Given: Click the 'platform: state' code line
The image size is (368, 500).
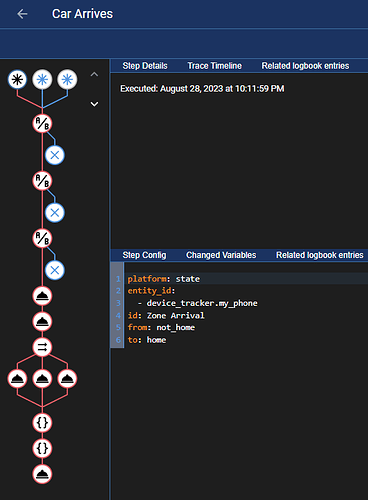Looking at the screenshot, I should 164,279.
